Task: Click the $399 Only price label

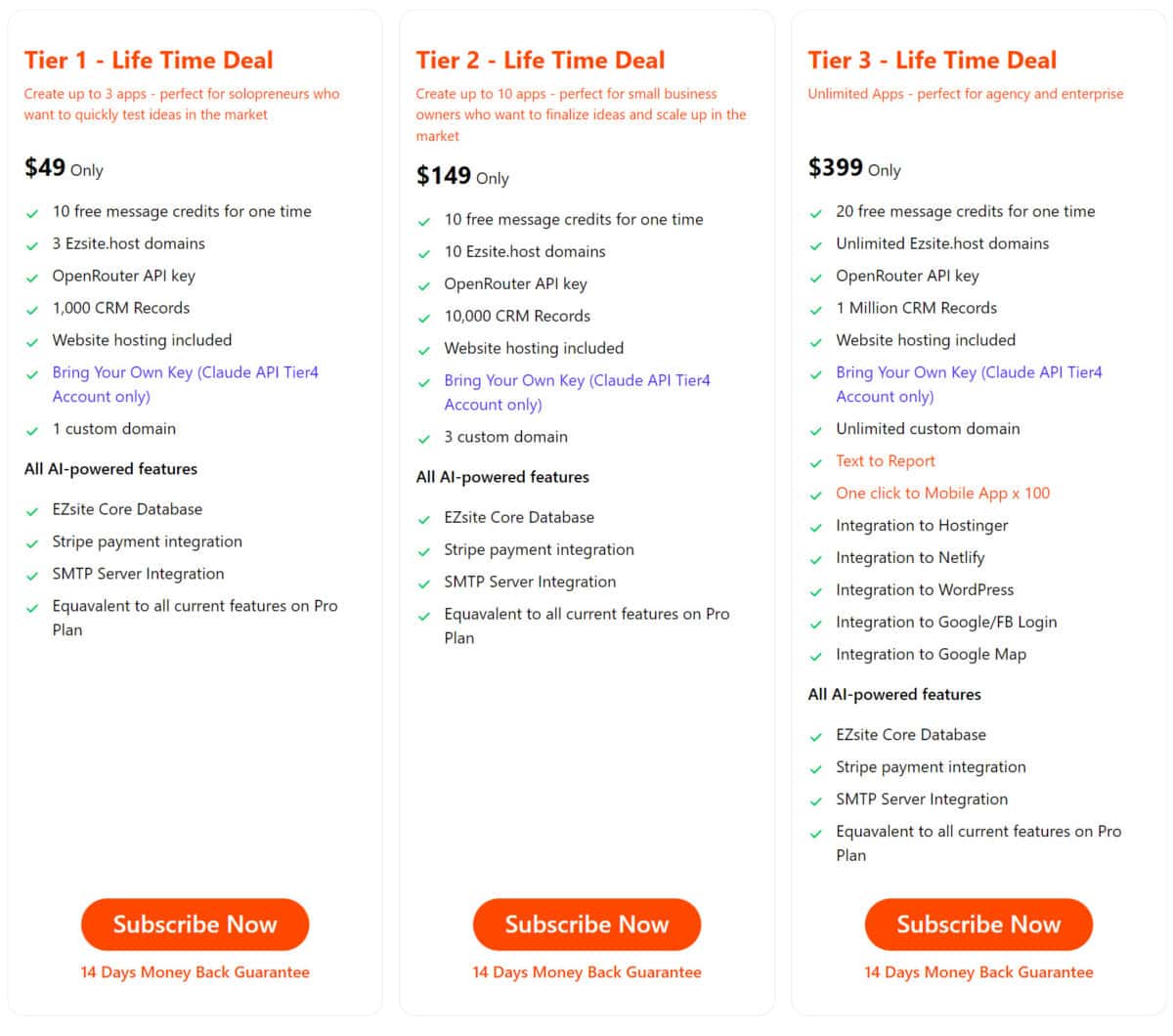Action: coord(854,168)
